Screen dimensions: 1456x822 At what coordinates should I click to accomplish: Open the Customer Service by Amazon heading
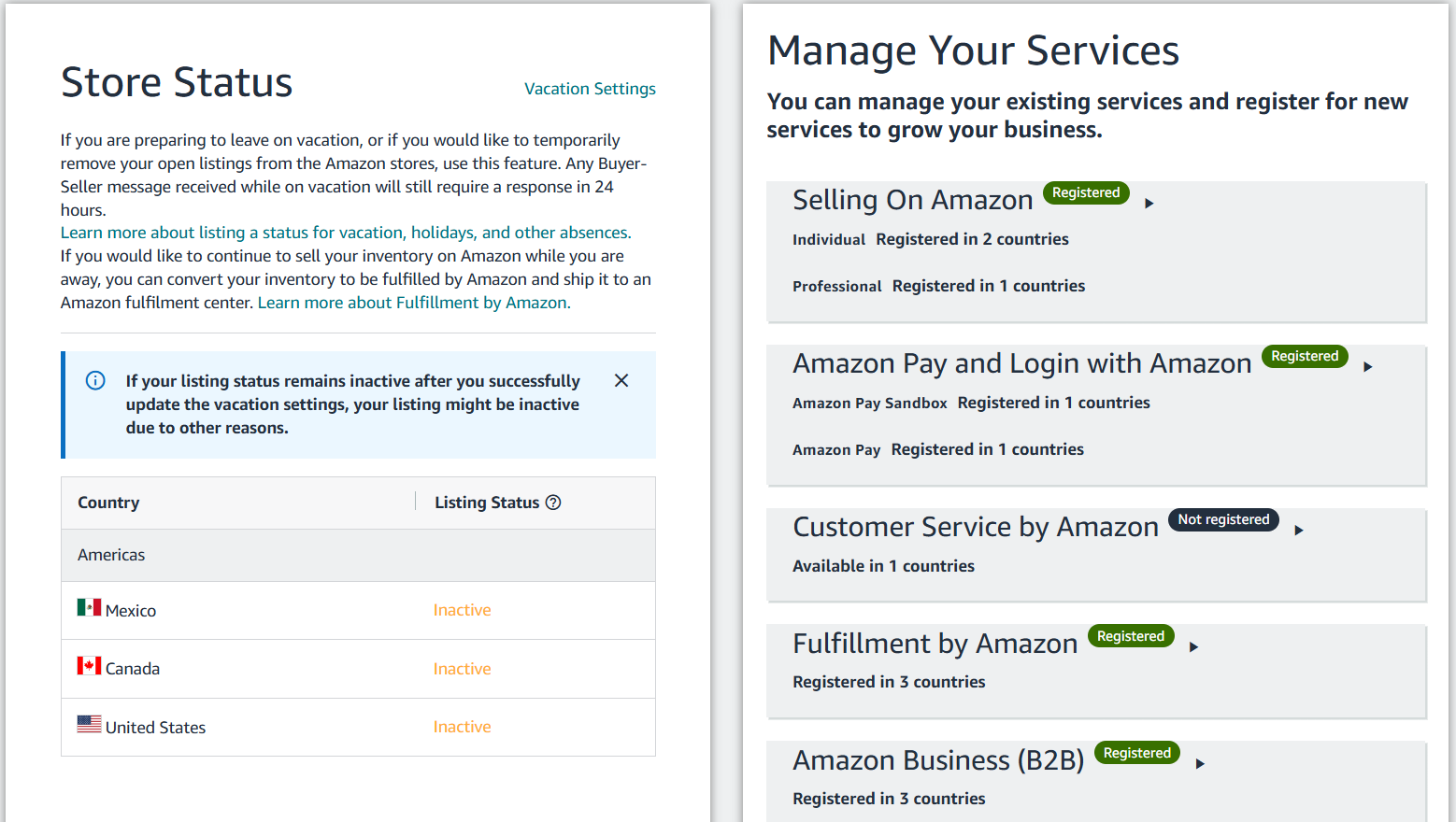click(x=976, y=527)
